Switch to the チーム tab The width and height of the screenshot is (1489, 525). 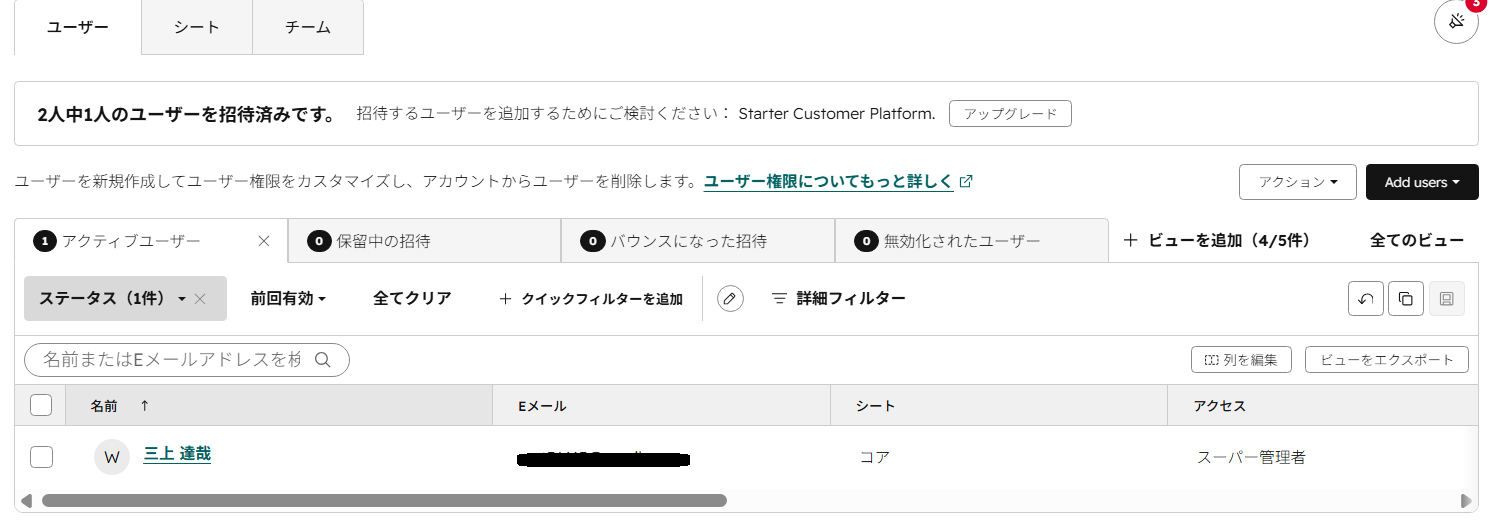tap(308, 27)
